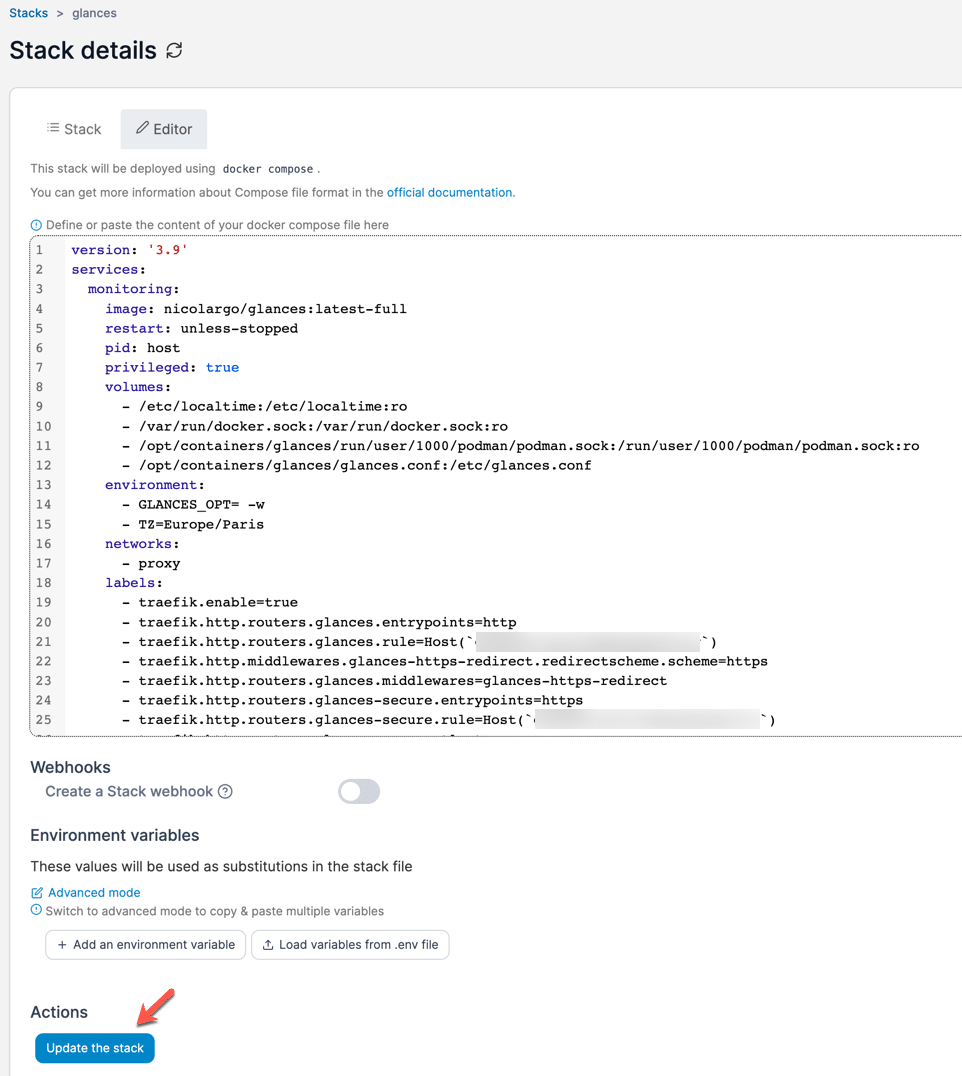The height and width of the screenshot is (1076, 962).
Task: Load variables from .env file
Action: [x=350, y=944]
